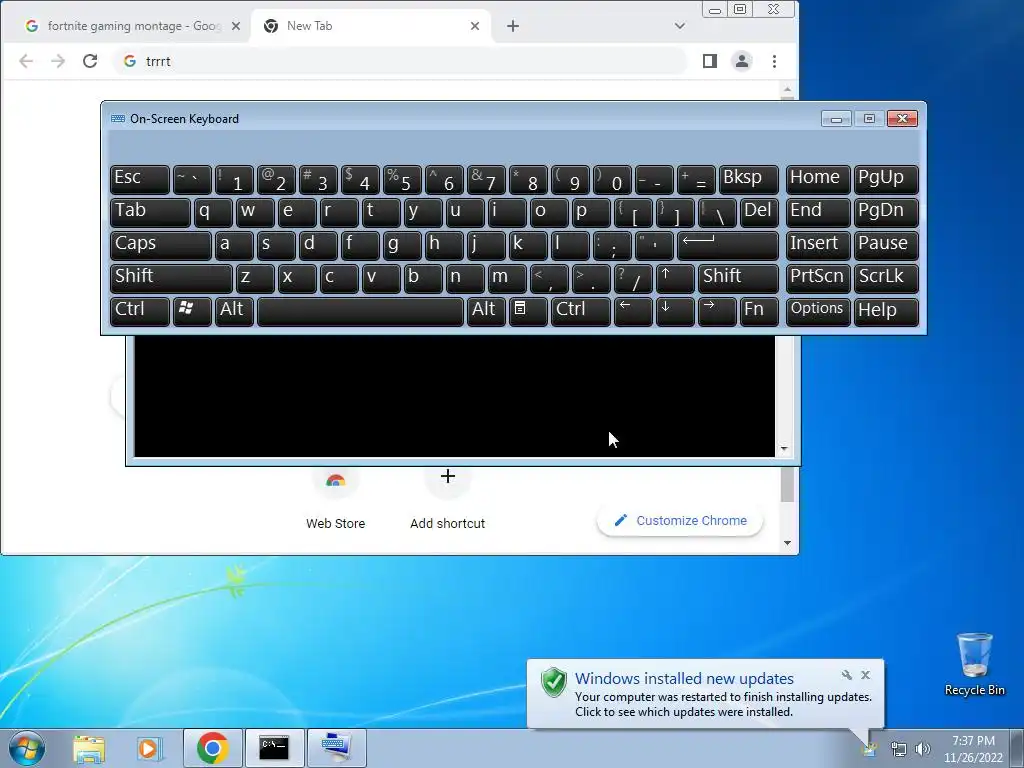Toggle the left Shift key
The height and width of the screenshot is (768, 1024).
171,278
